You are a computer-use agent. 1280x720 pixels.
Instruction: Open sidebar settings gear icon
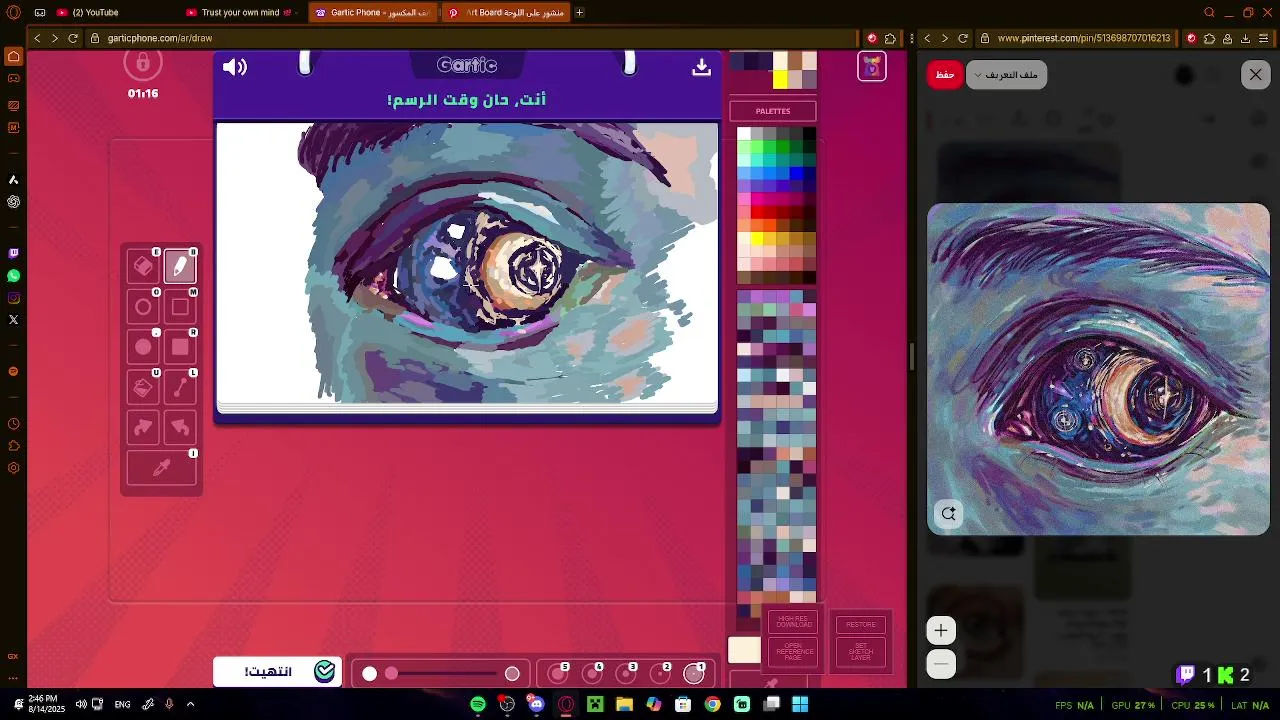point(13,468)
